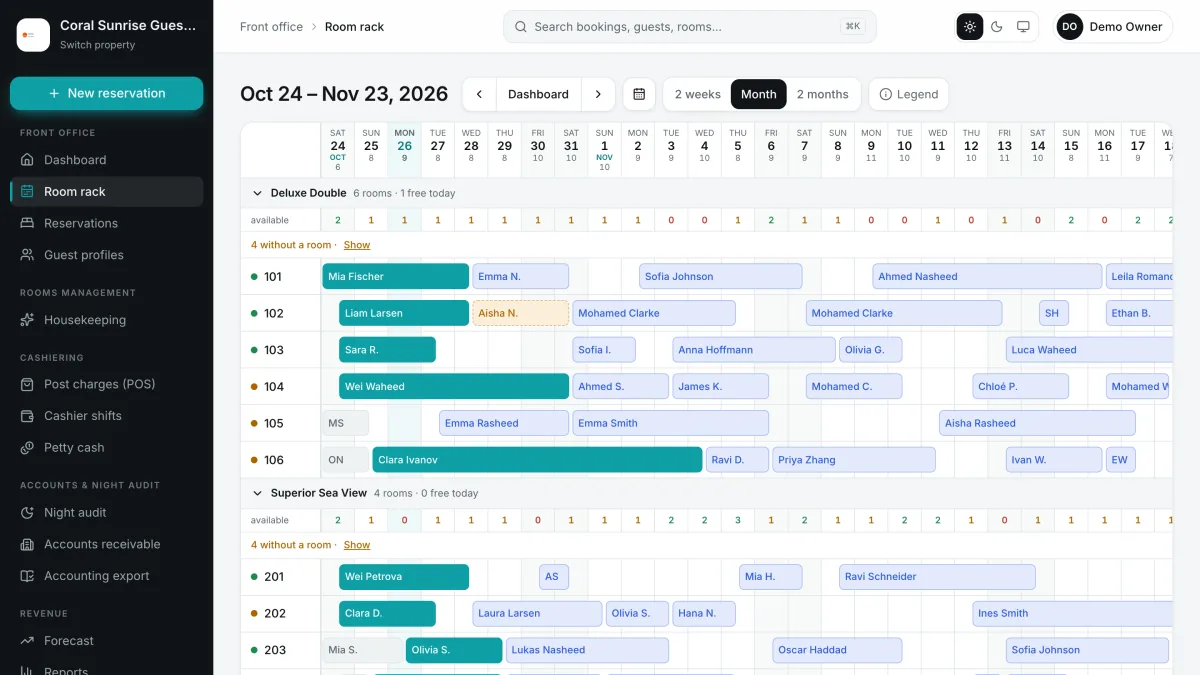The height and width of the screenshot is (675, 1200).
Task: Switch to light theme
Action: point(970,27)
